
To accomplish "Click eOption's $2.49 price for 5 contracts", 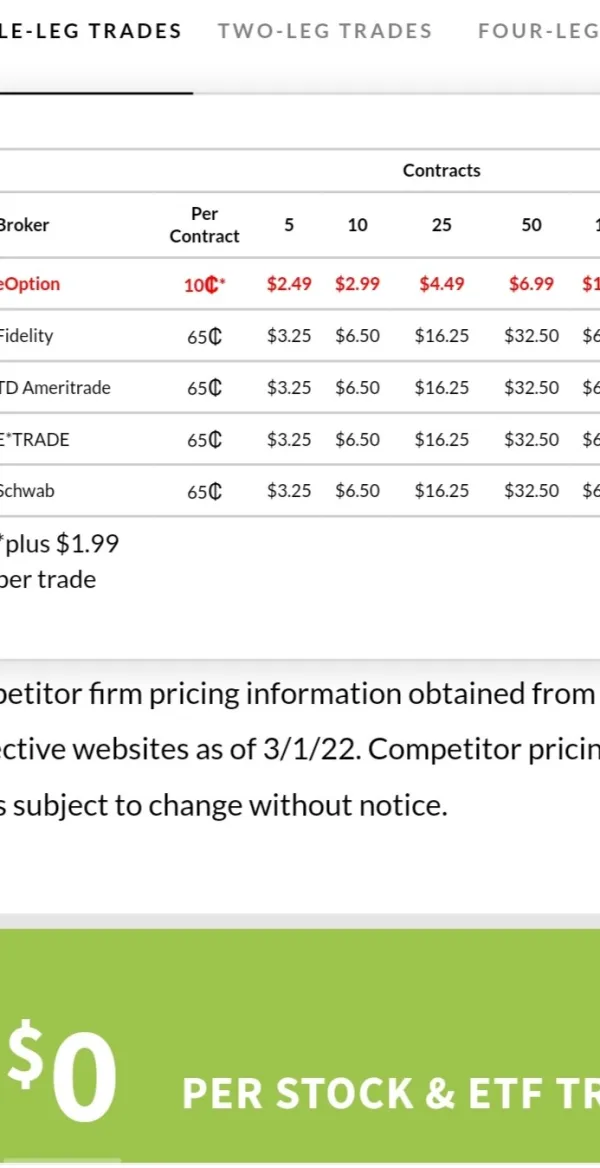I will point(289,284).
